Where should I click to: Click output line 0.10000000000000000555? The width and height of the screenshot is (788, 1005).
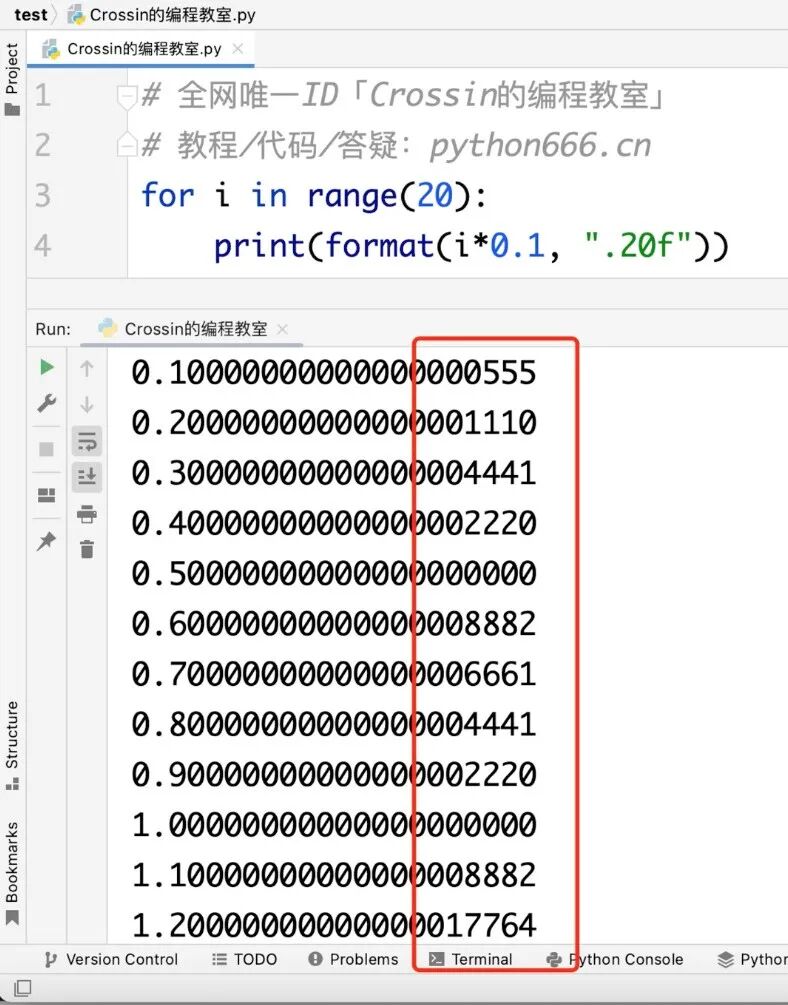(x=333, y=372)
